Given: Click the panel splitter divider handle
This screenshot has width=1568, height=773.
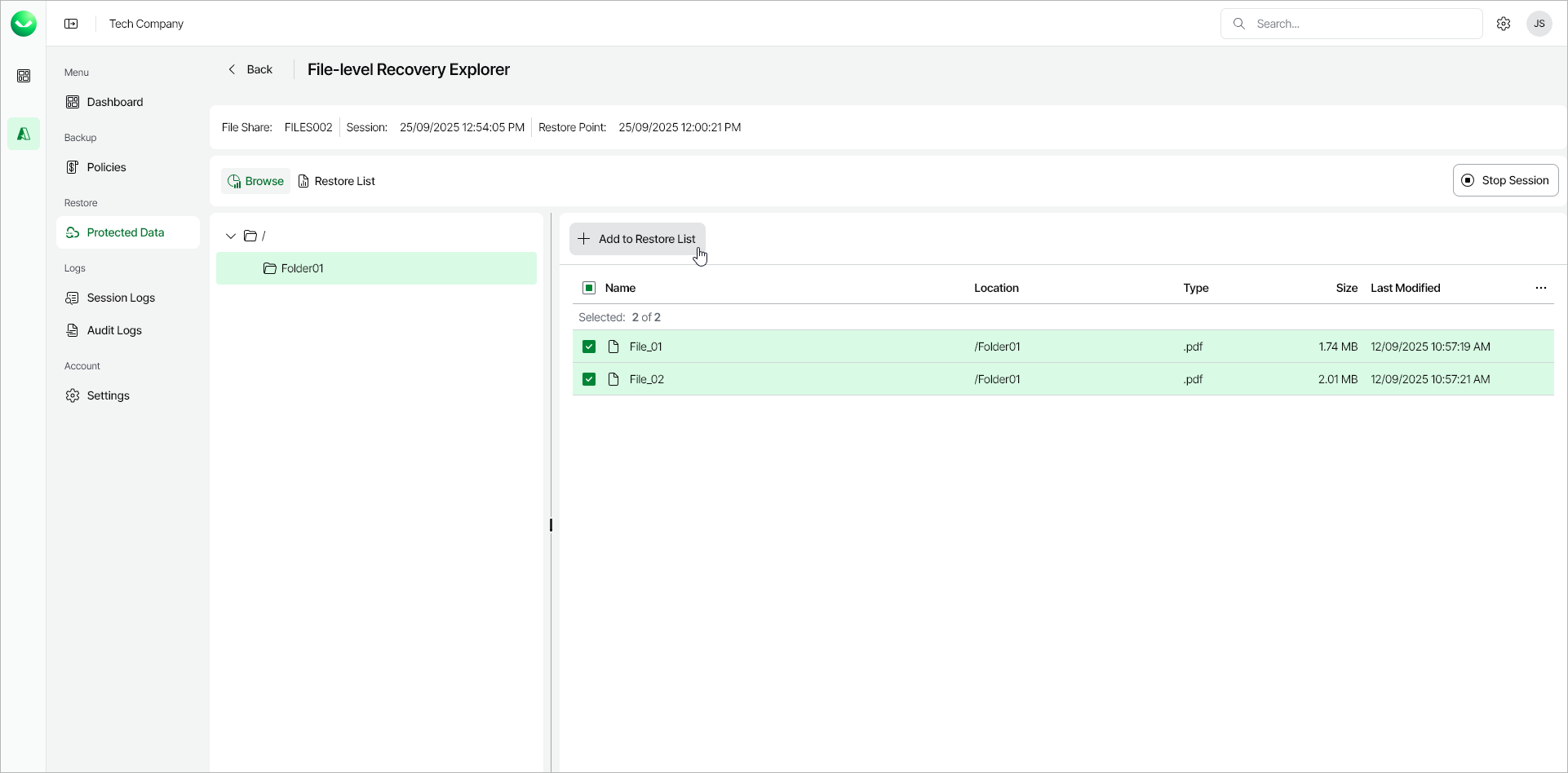Looking at the screenshot, I should [x=551, y=525].
